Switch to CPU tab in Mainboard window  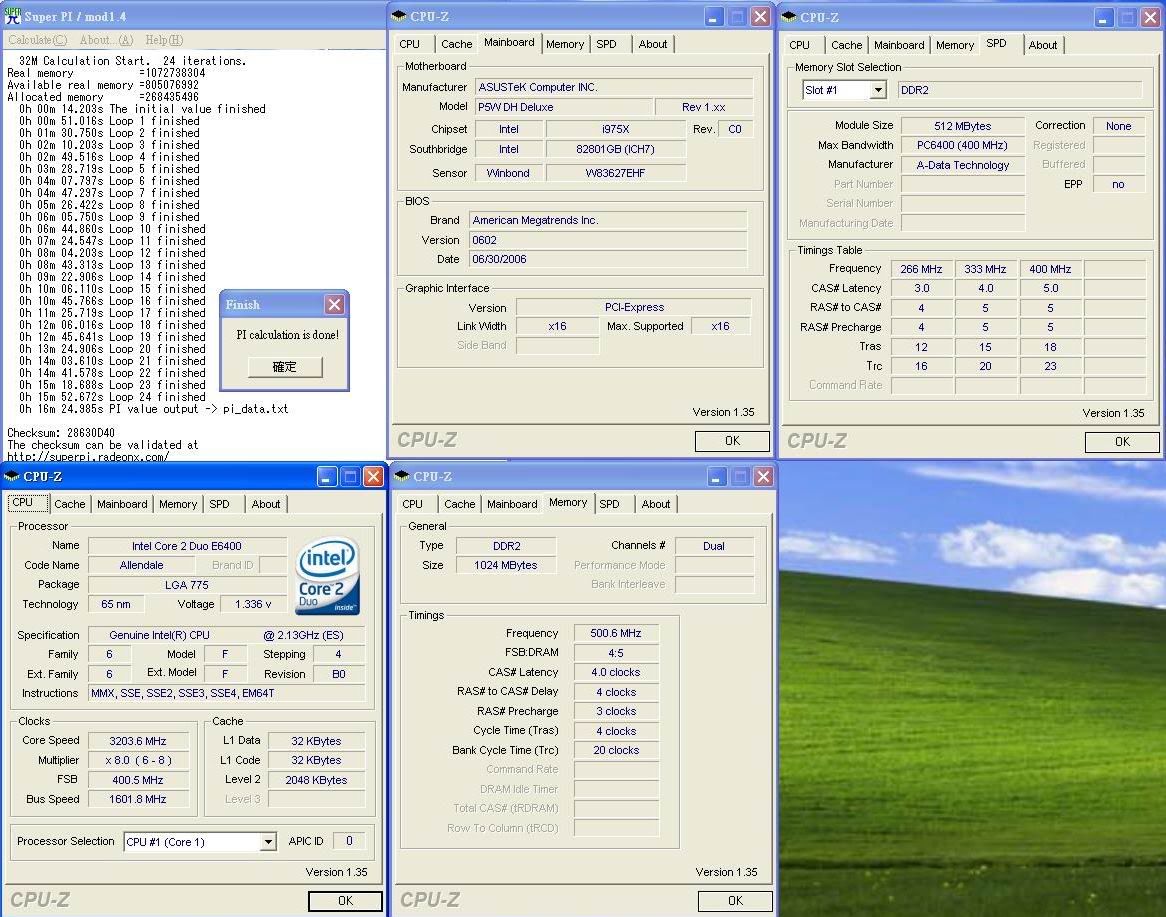410,44
